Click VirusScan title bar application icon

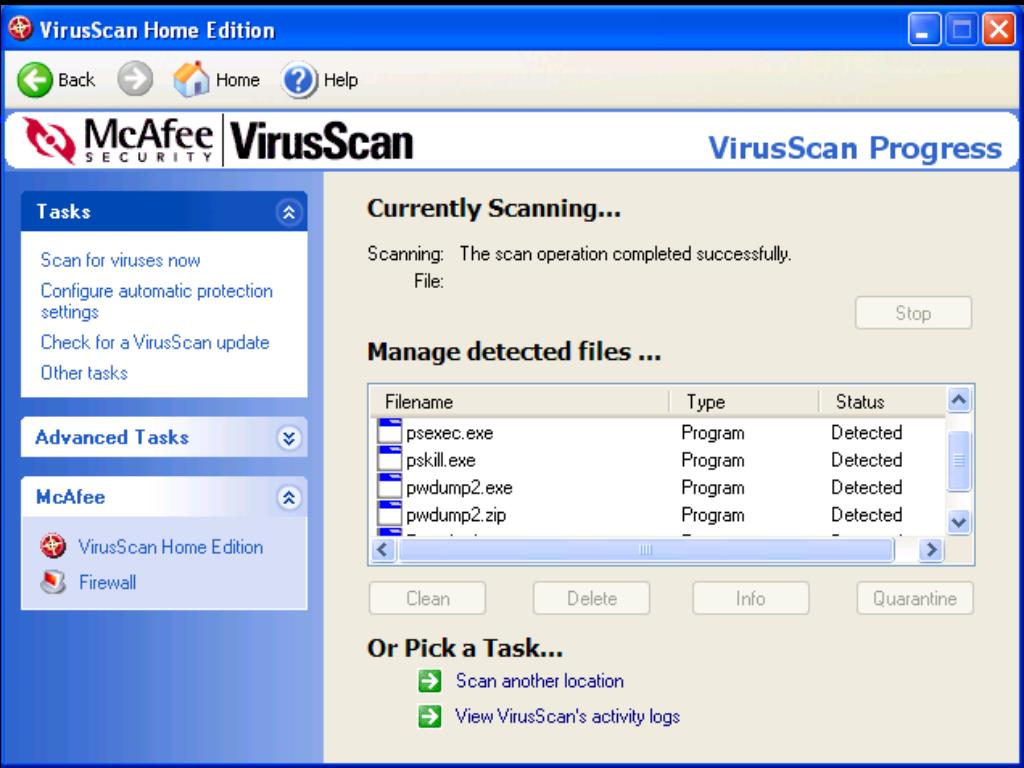(x=20, y=29)
